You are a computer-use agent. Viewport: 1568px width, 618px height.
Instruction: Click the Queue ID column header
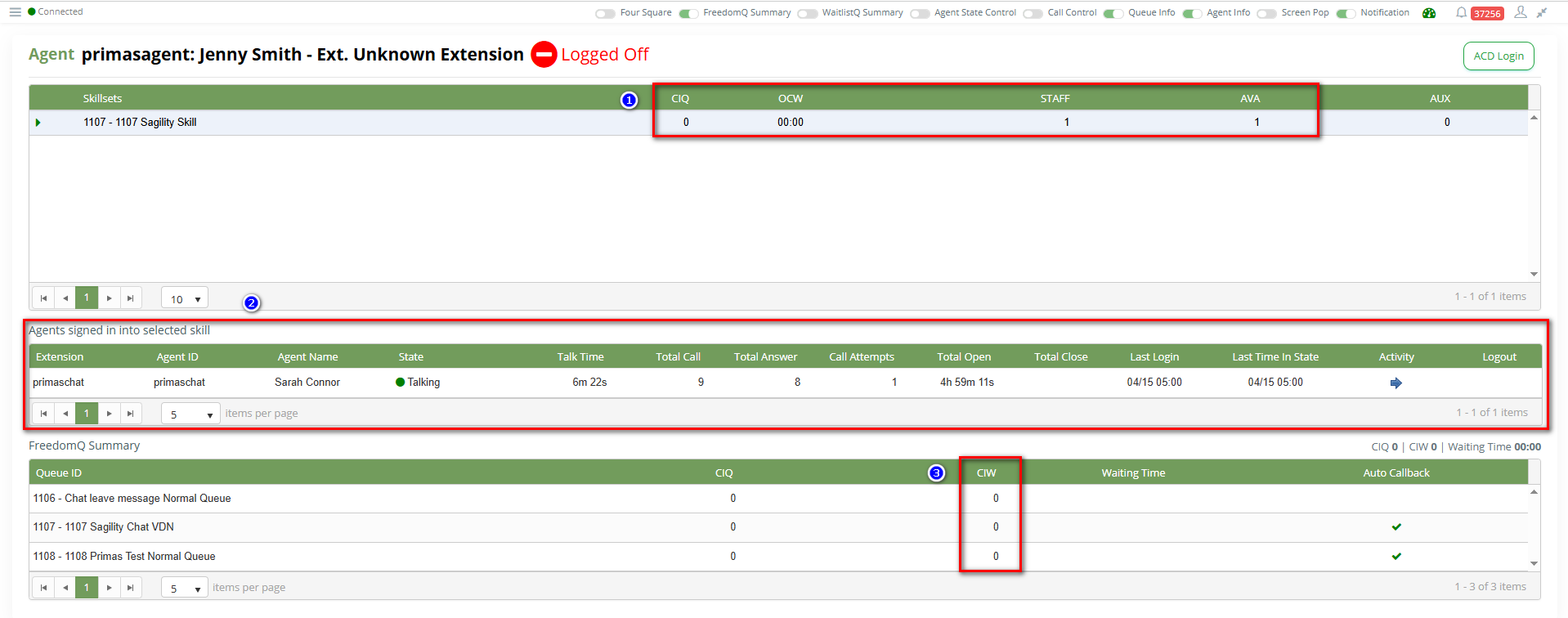tap(59, 473)
